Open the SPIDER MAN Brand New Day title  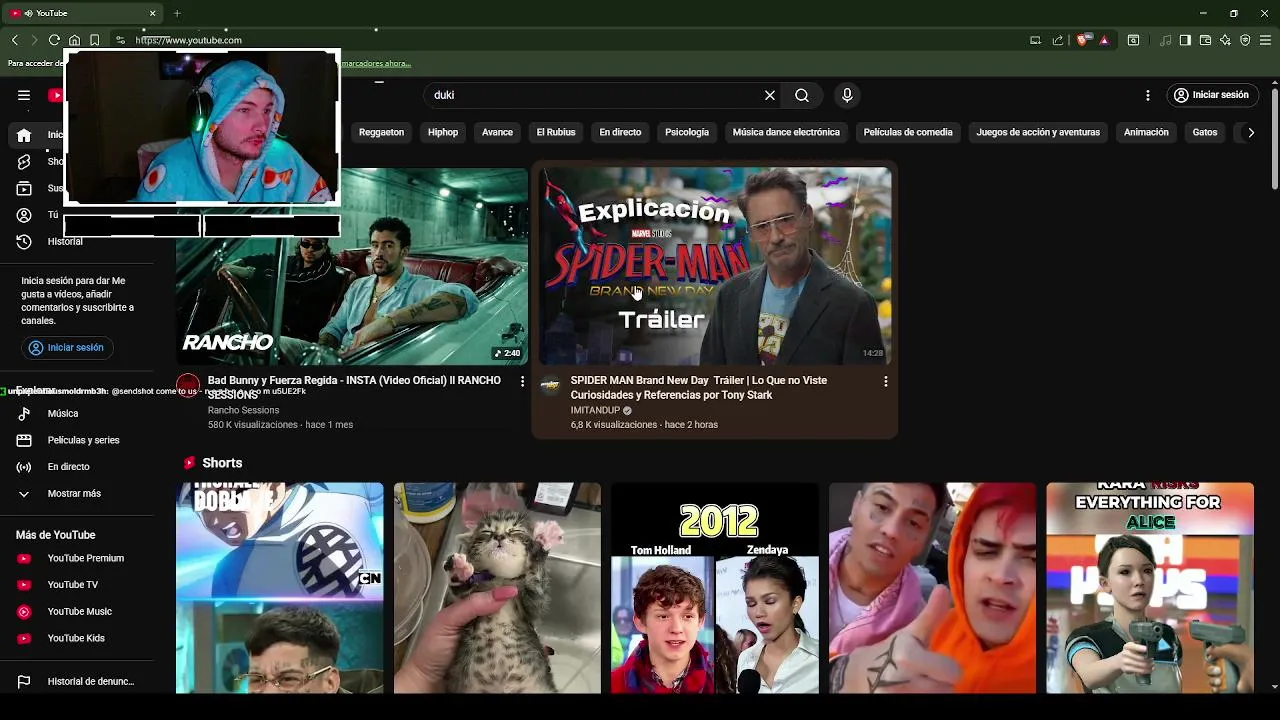click(x=698, y=387)
